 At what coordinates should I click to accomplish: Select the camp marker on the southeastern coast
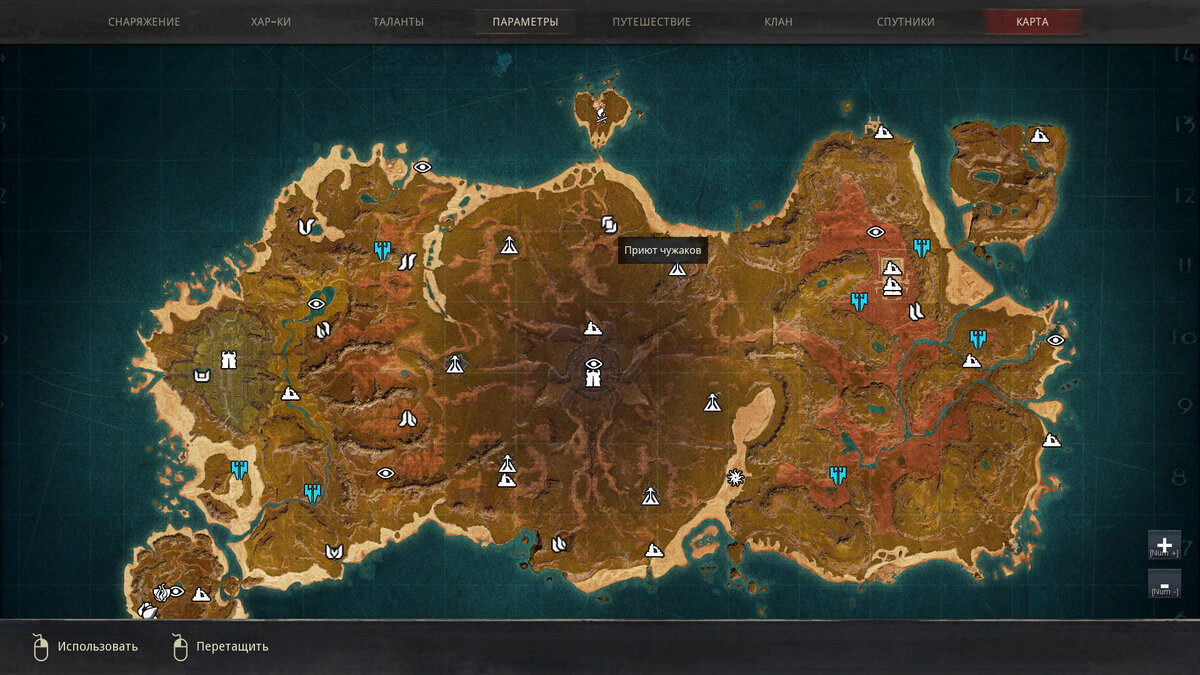(x=1051, y=440)
